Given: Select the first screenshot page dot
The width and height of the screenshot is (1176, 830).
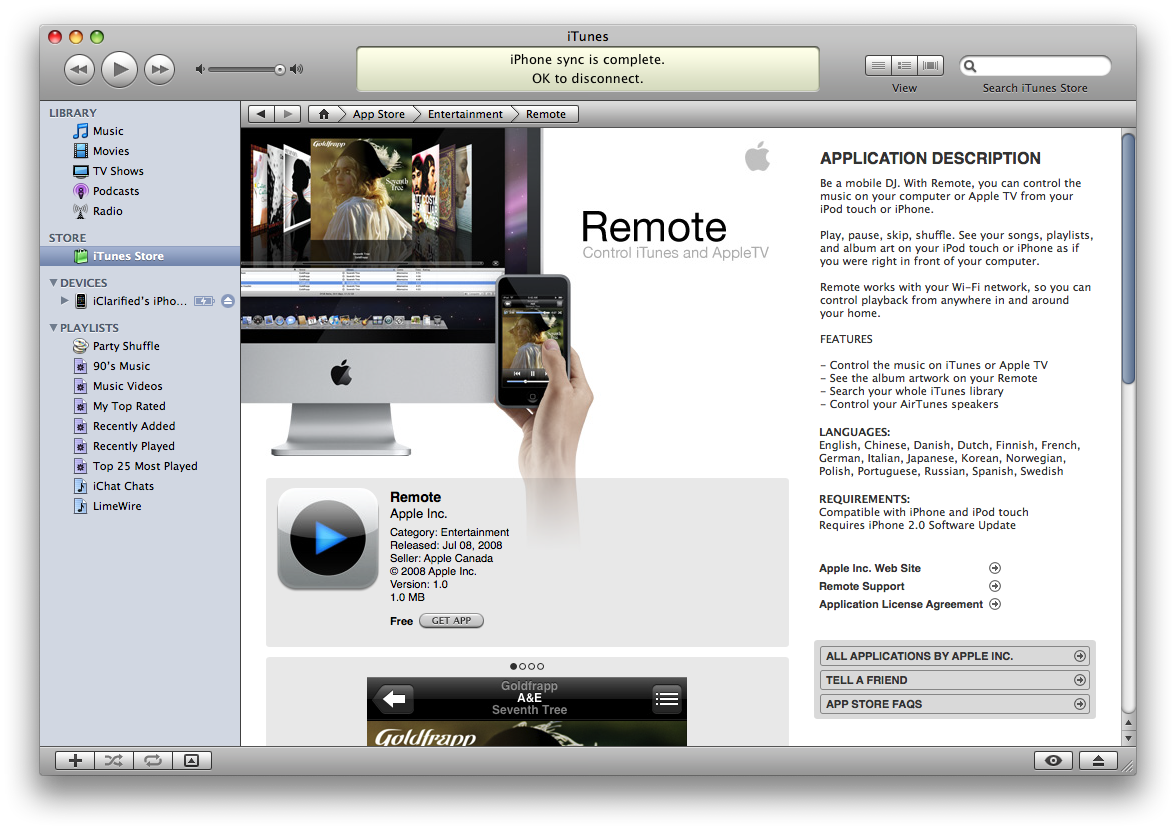Looking at the screenshot, I should click(514, 667).
